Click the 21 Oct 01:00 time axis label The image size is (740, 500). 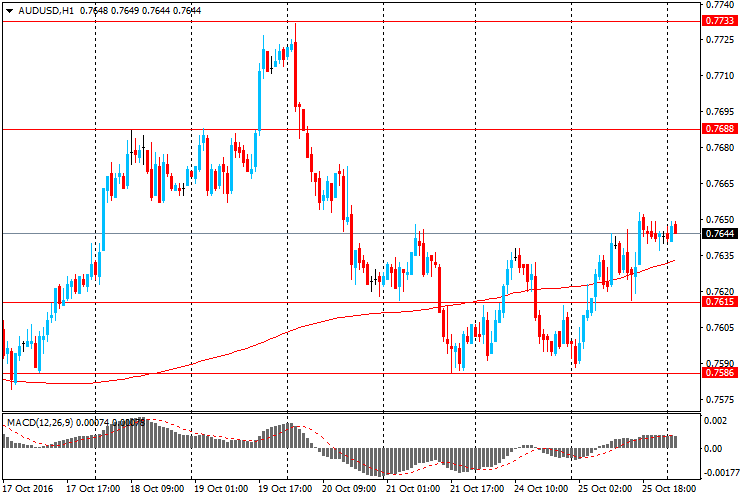click(413, 488)
